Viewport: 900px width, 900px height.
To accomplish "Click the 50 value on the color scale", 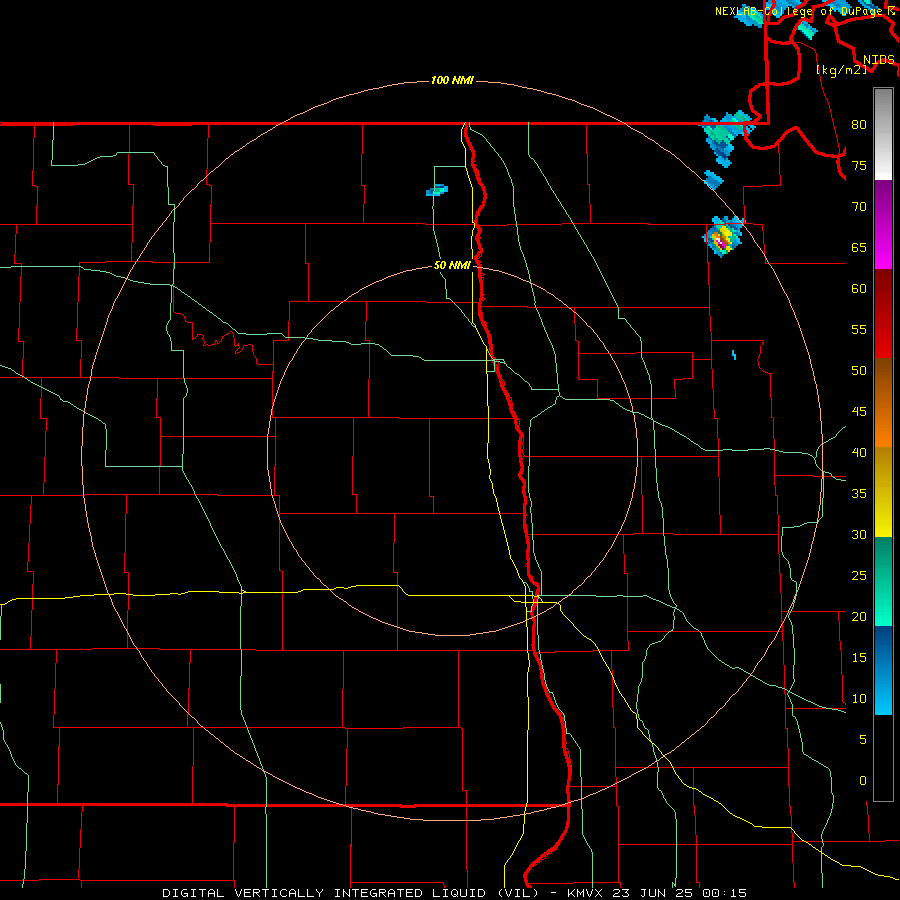I will tap(859, 370).
